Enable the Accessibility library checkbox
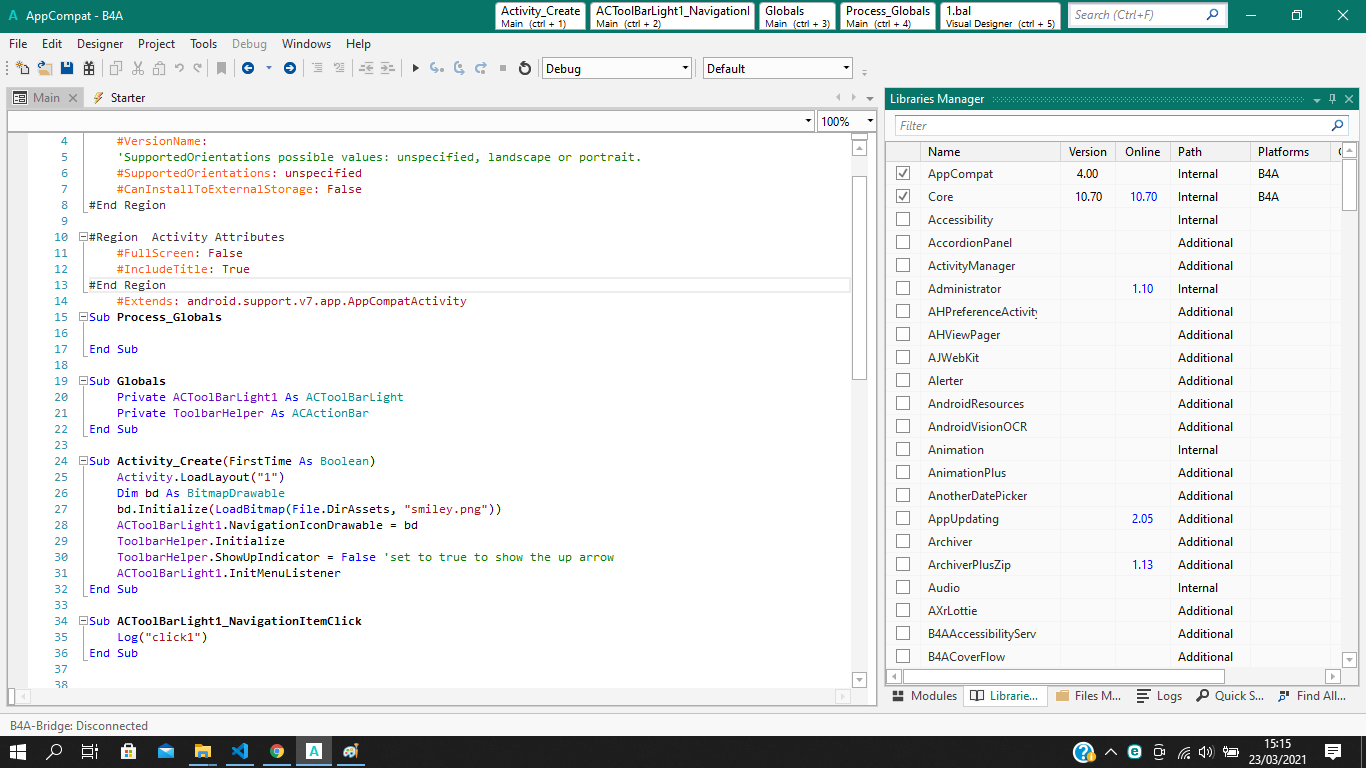The width and height of the screenshot is (1366, 768). 903,220
